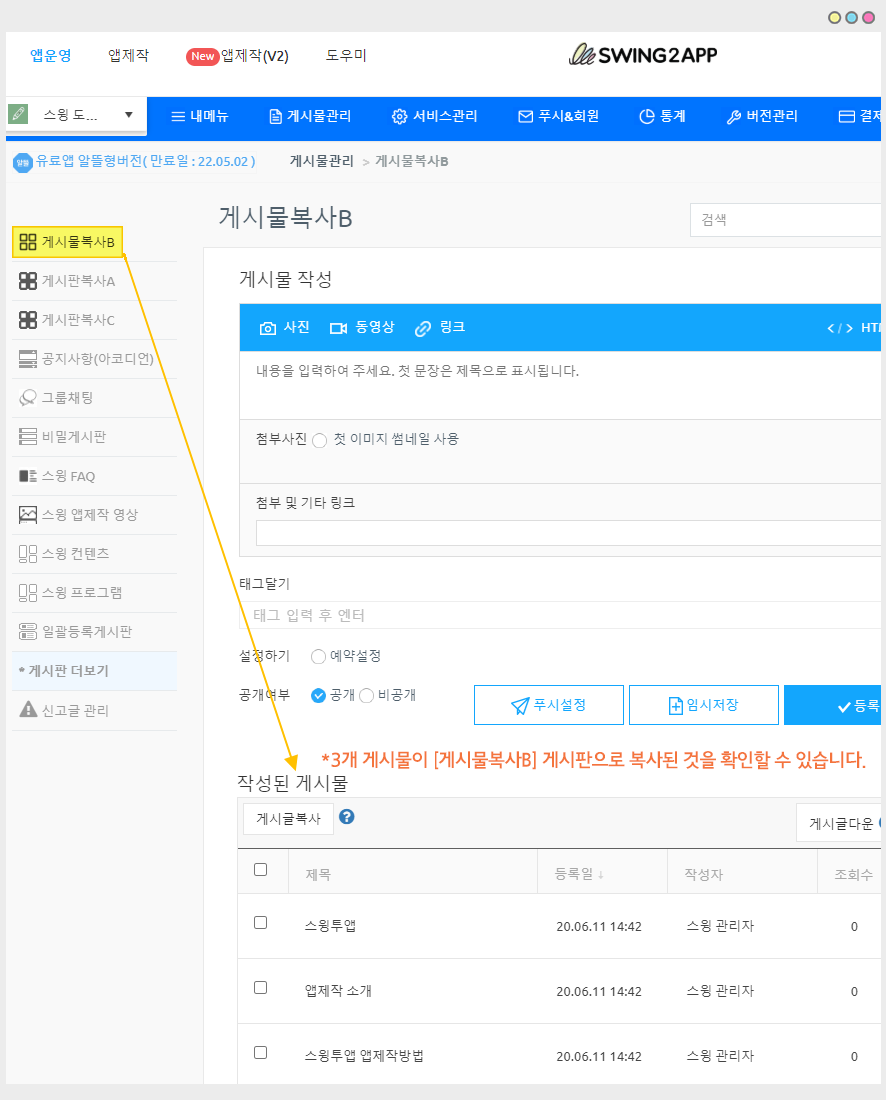
Task: Click the 그룹채팅 chat bubble icon
Action: tap(28, 398)
